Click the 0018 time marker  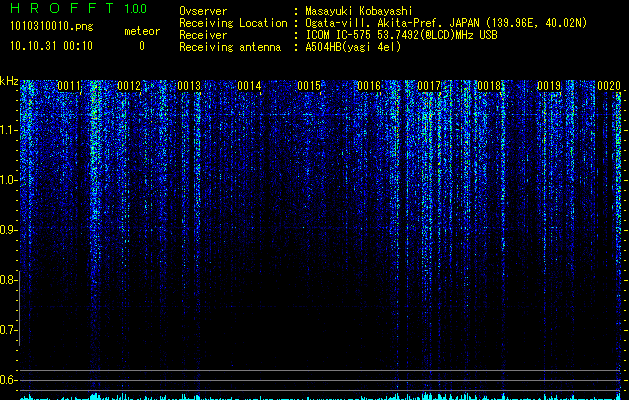(489, 86)
